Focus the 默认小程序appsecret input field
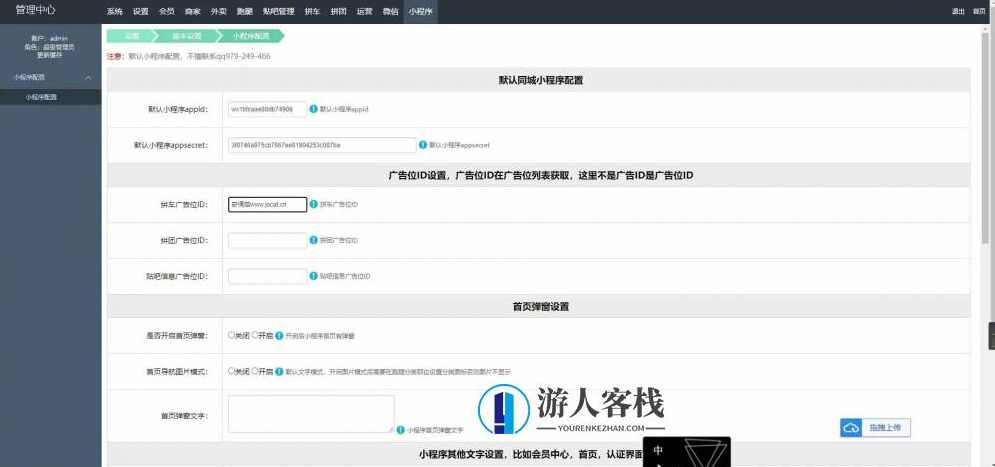 322,145
